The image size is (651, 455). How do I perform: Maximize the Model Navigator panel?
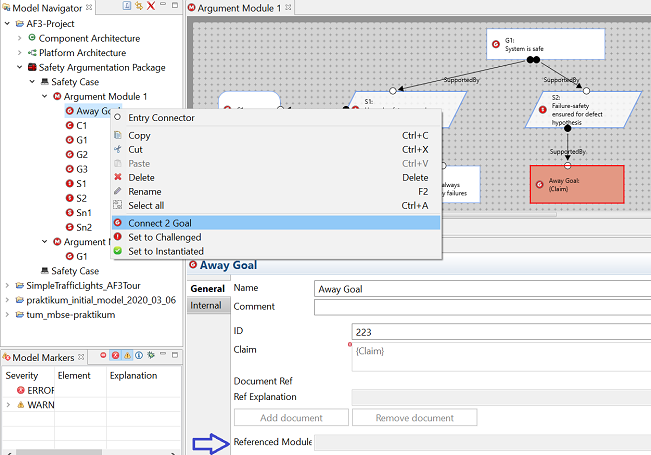tap(175, 5)
